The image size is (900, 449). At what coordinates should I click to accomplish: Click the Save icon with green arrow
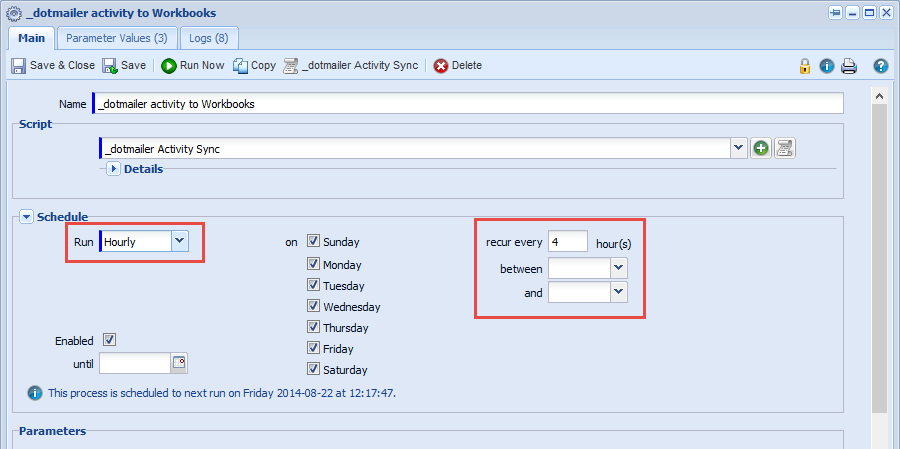pos(110,66)
